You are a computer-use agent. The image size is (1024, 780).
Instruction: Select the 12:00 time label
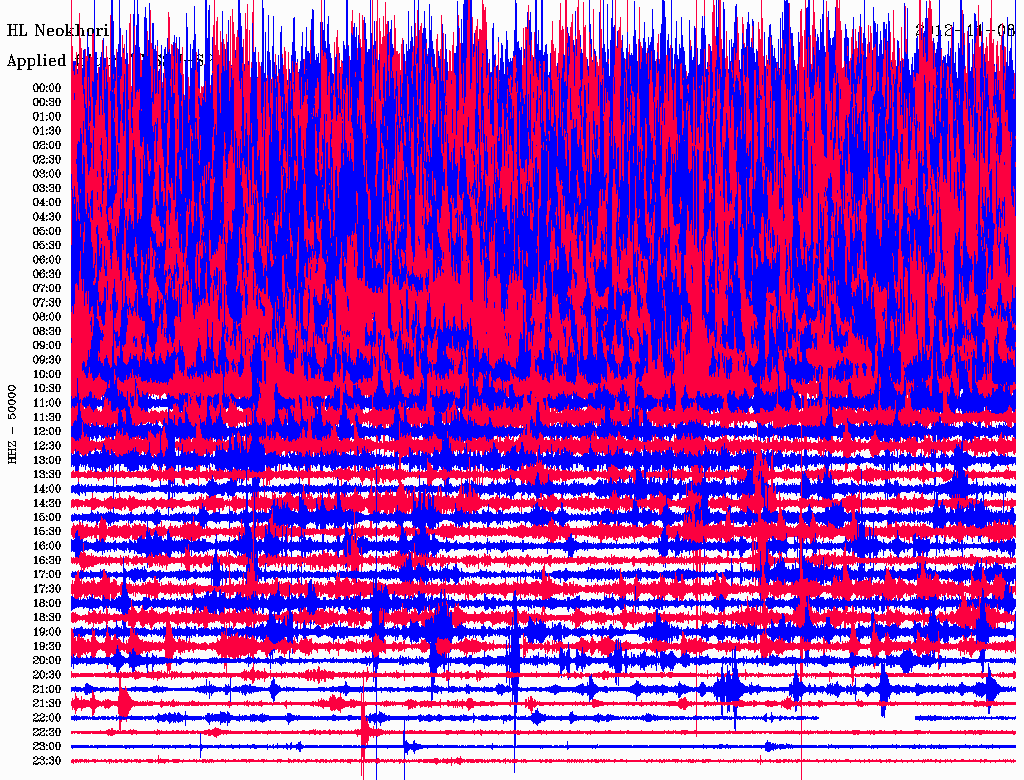pyautogui.click(x=47, y=431)
